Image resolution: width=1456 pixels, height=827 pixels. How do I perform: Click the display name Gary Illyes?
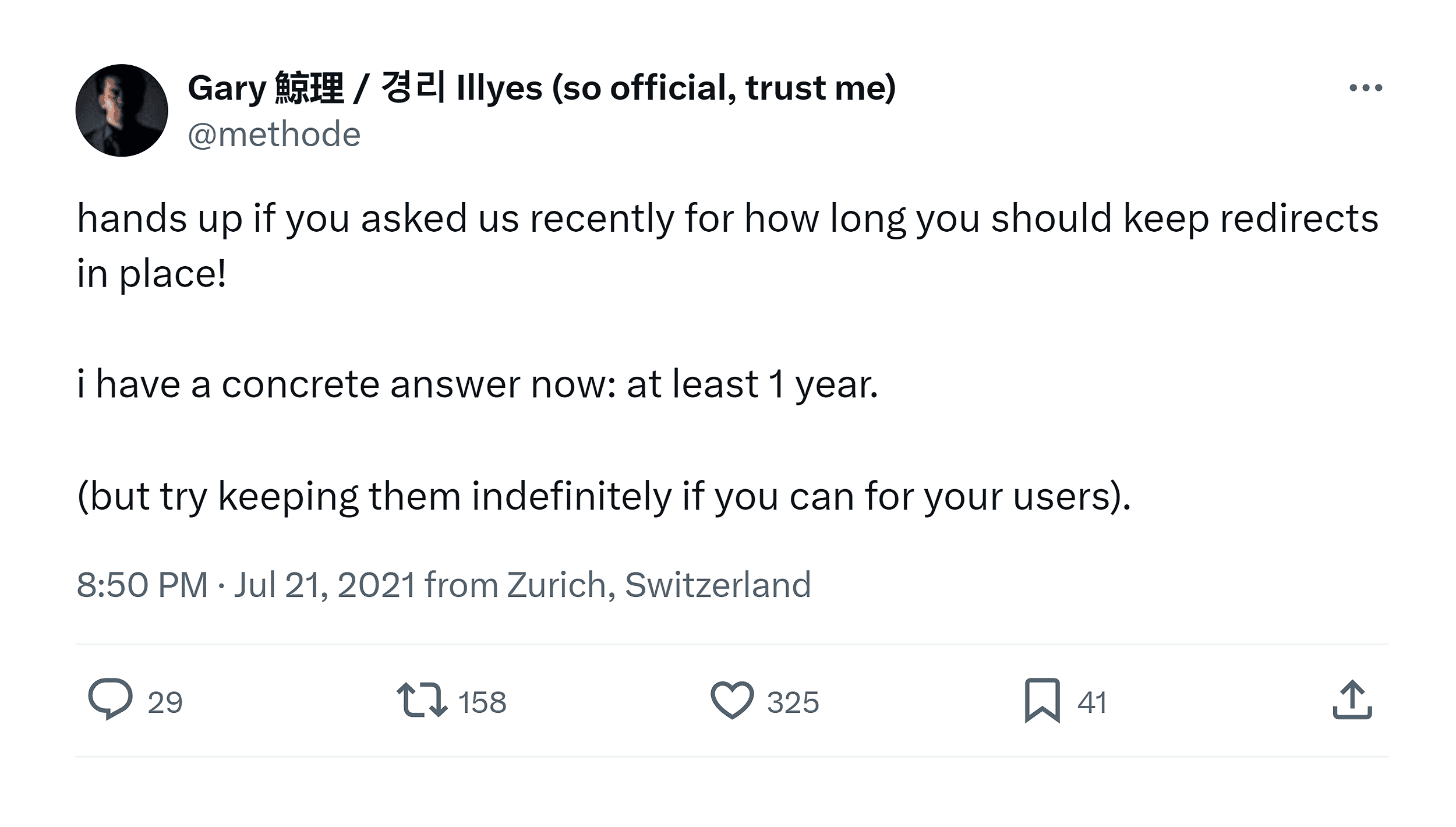click(365, 88)
